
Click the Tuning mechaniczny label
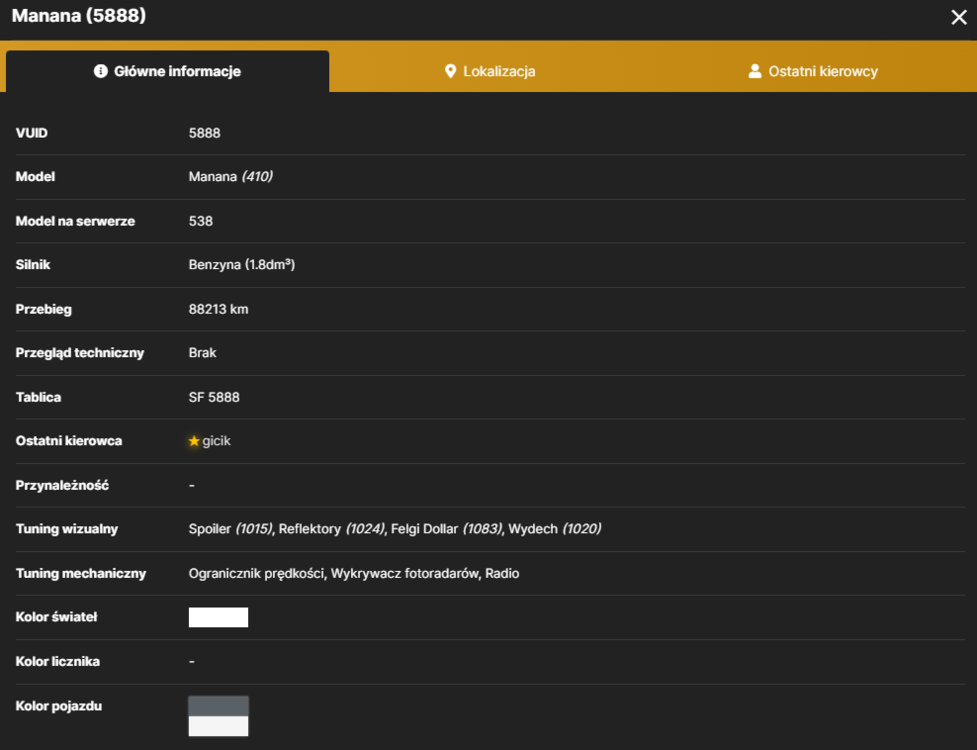coord(81,574)
